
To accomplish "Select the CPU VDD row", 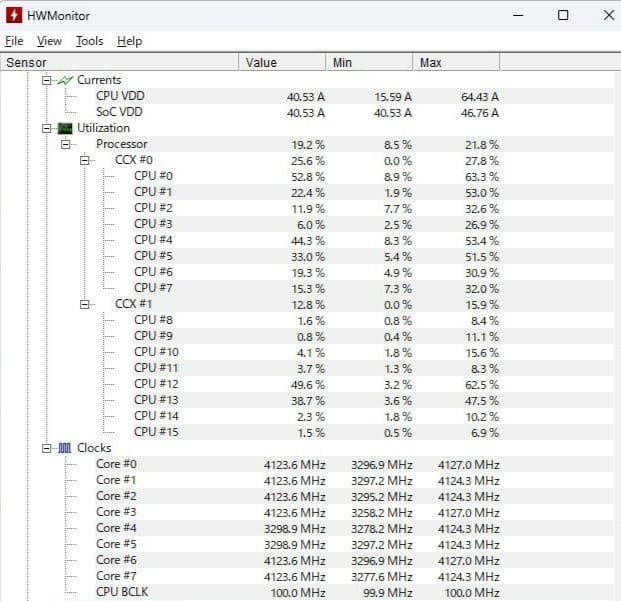I will (x=120, y=96).
